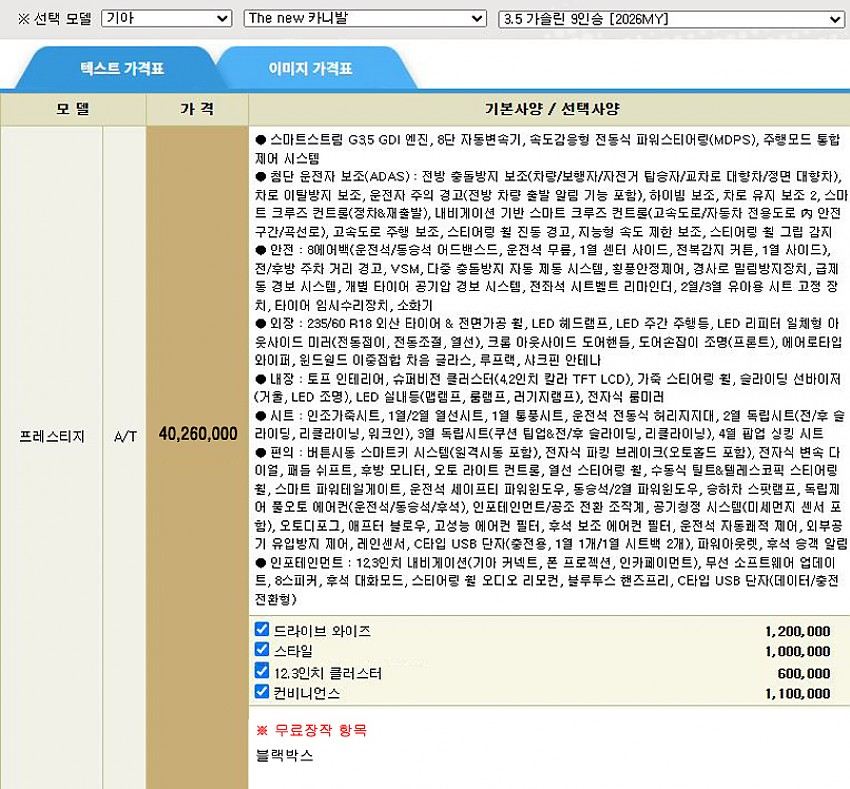850x789 pixels.
Task: Expand the The new 카니발 model dropdown
Action: click(364, 18)
